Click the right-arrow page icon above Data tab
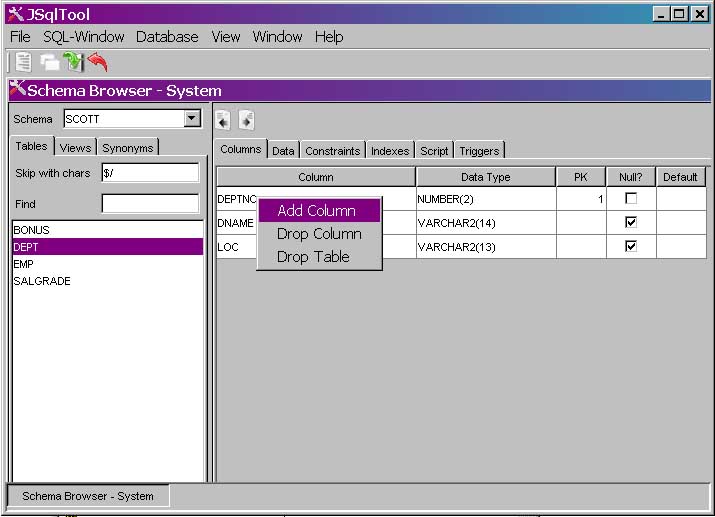Screen dimensions: 715x517 pos(246,120)
